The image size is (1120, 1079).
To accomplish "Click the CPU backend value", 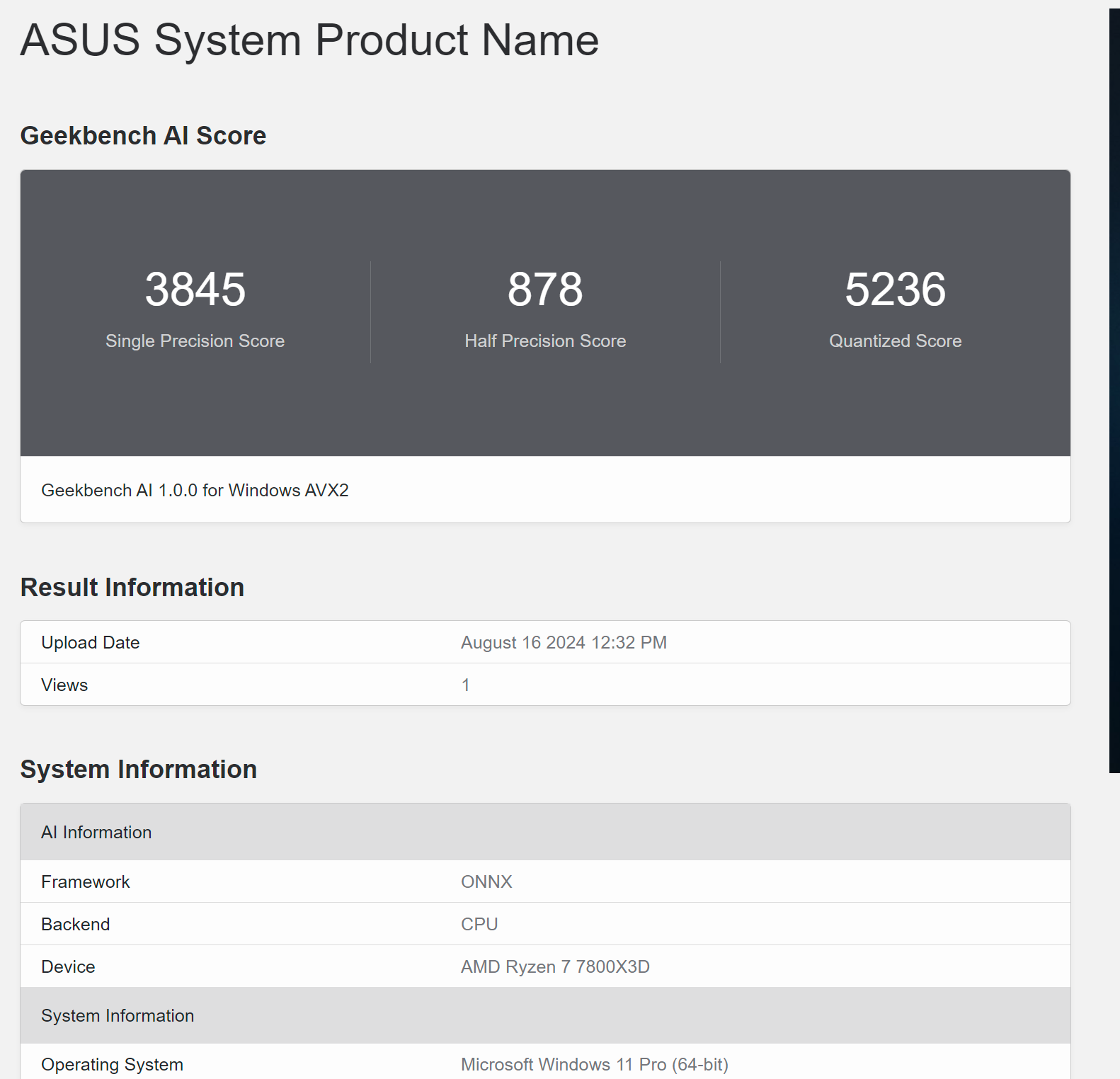I will (479, 924).
